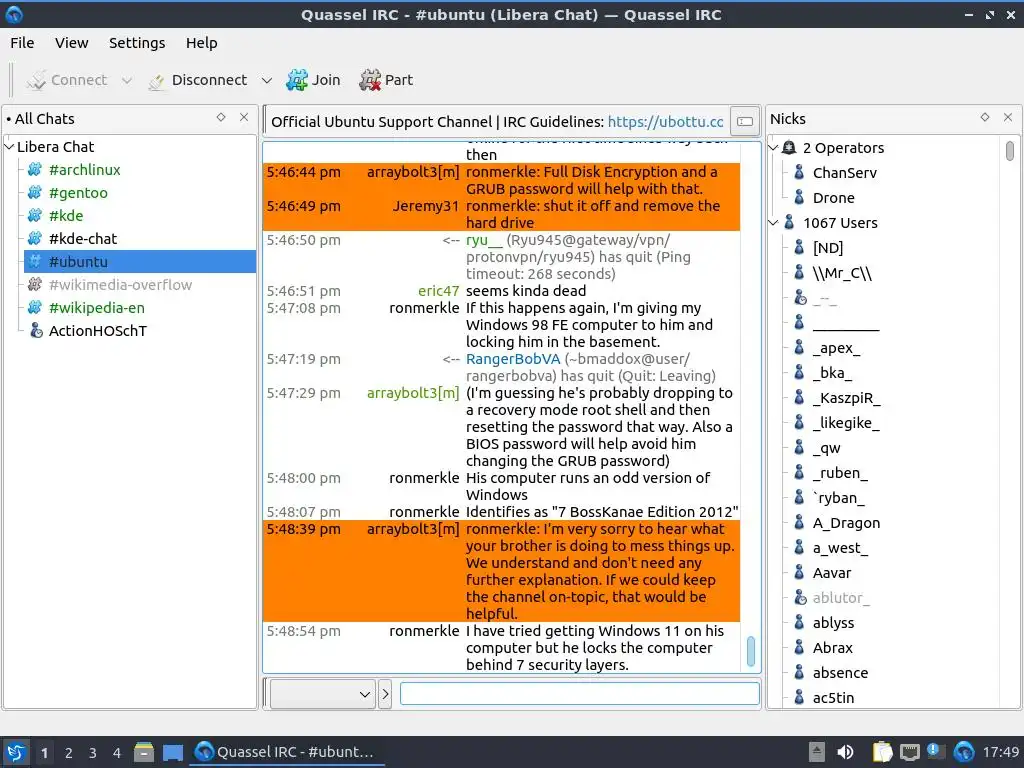Switch to virtual desktop 4

[117, 753]
